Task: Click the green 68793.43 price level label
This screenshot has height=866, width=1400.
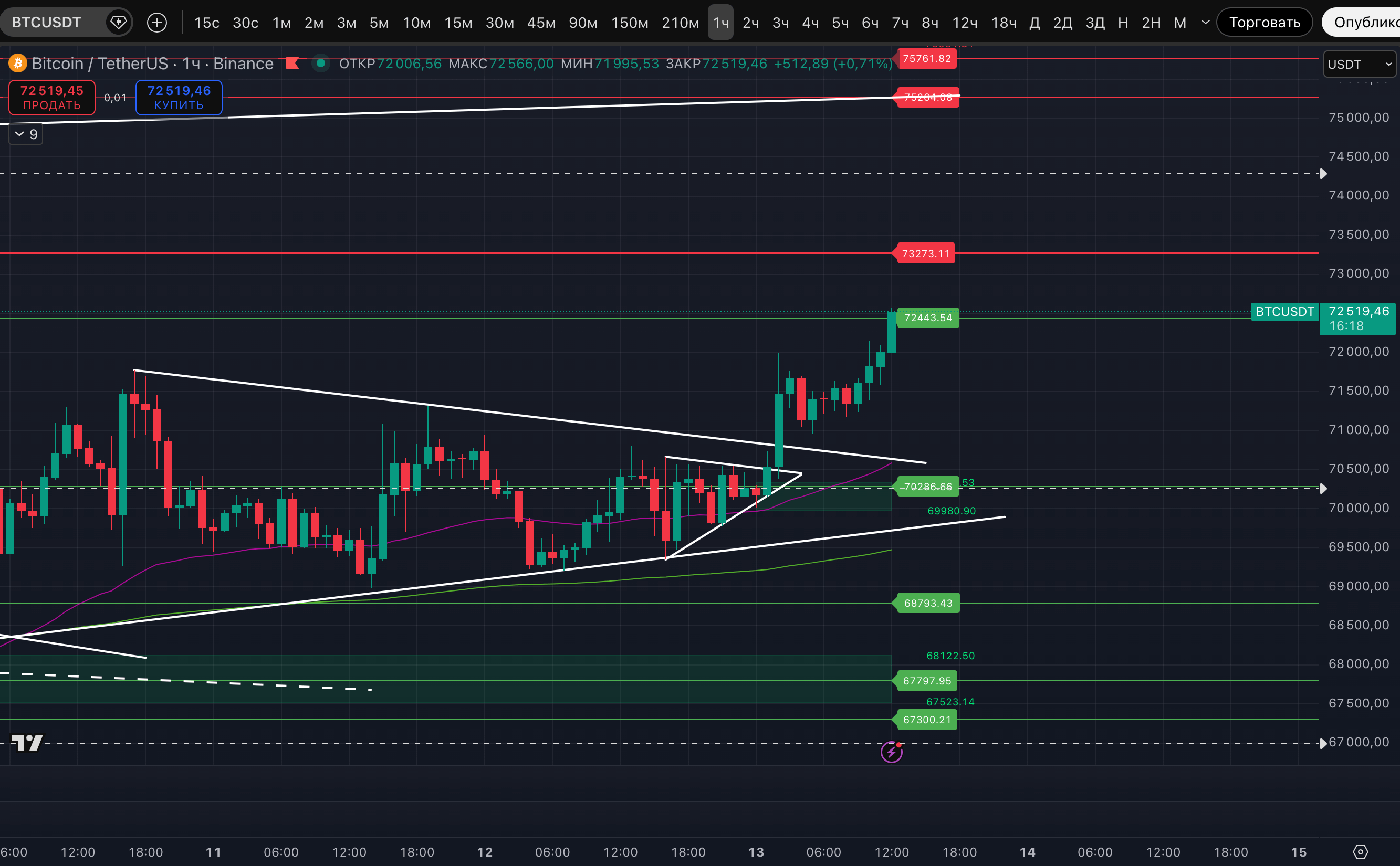Action: pyautogui.click(x=927, y=603)
